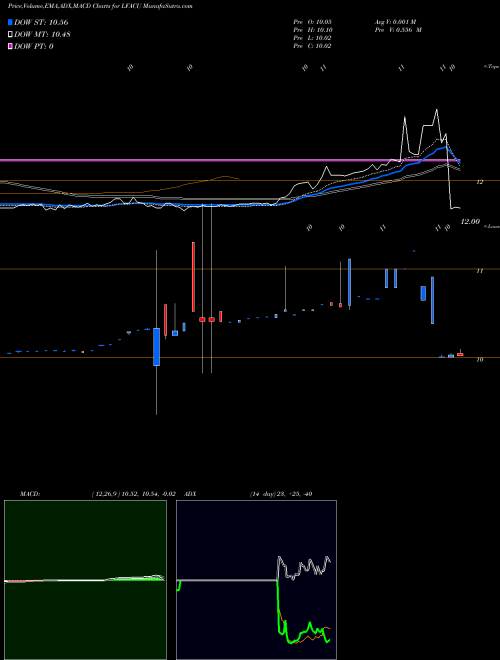Screen dimensions: 500x660
Task: Click the chart title mentioning LFACU MunafaSutra.com
Action: 100,7
